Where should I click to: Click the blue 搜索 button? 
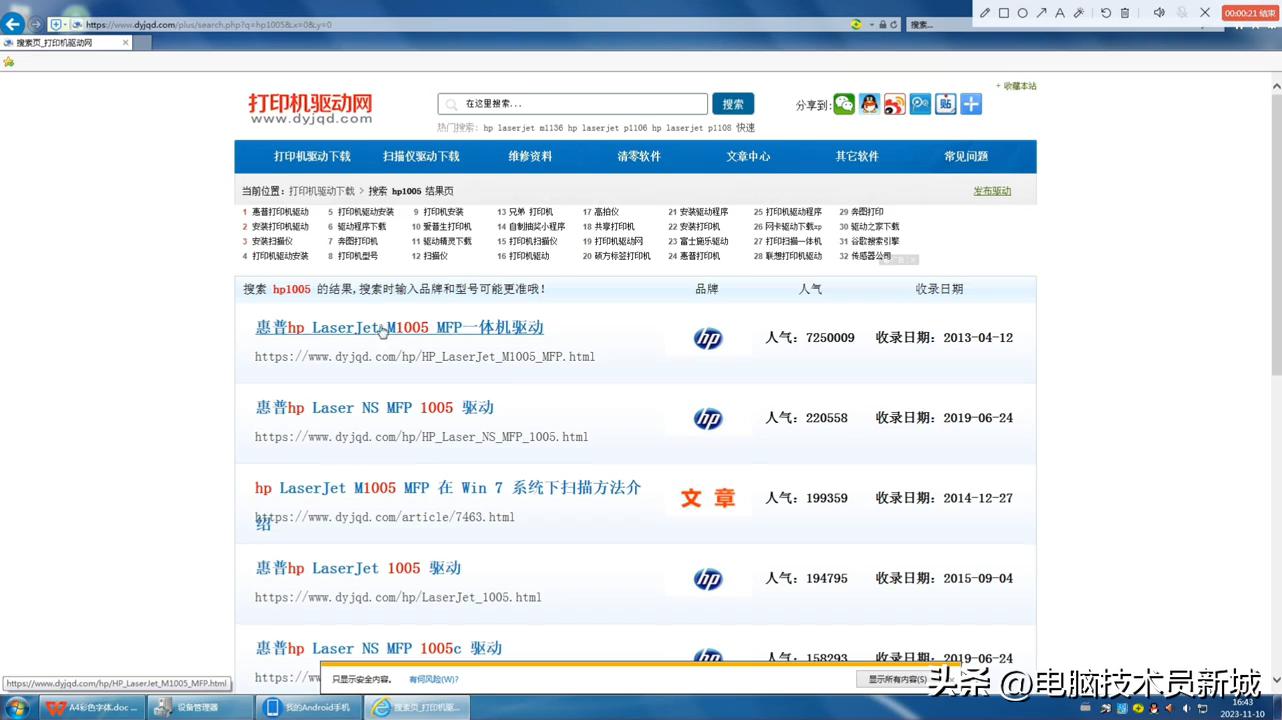coord(733,104)
